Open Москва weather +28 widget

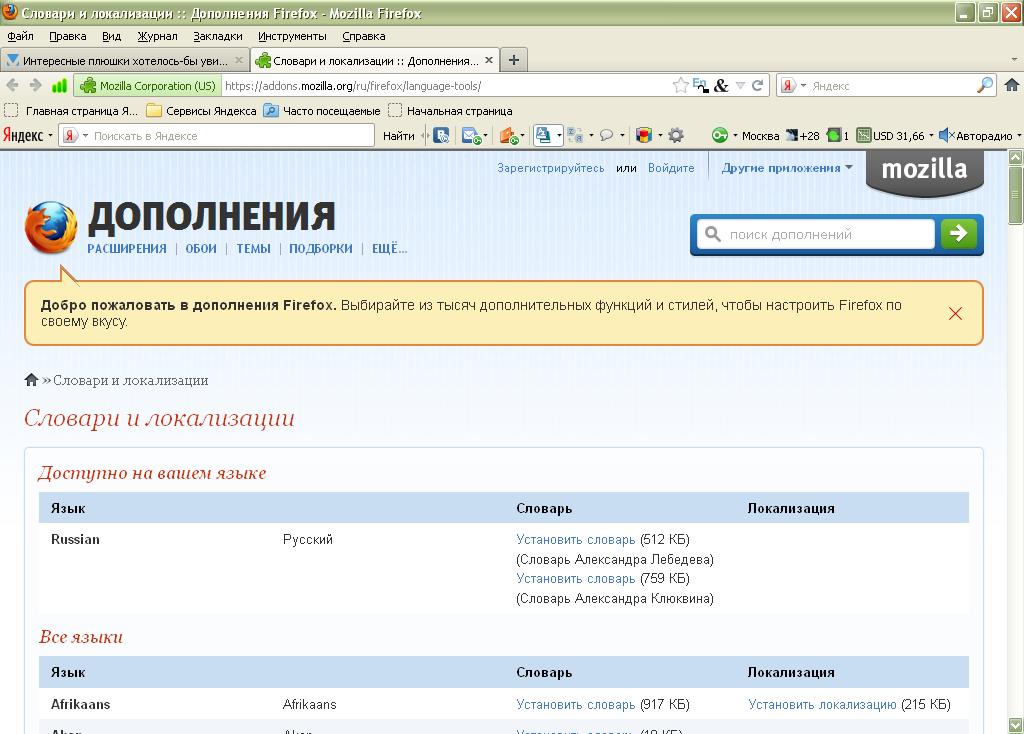tap(780, 136)
